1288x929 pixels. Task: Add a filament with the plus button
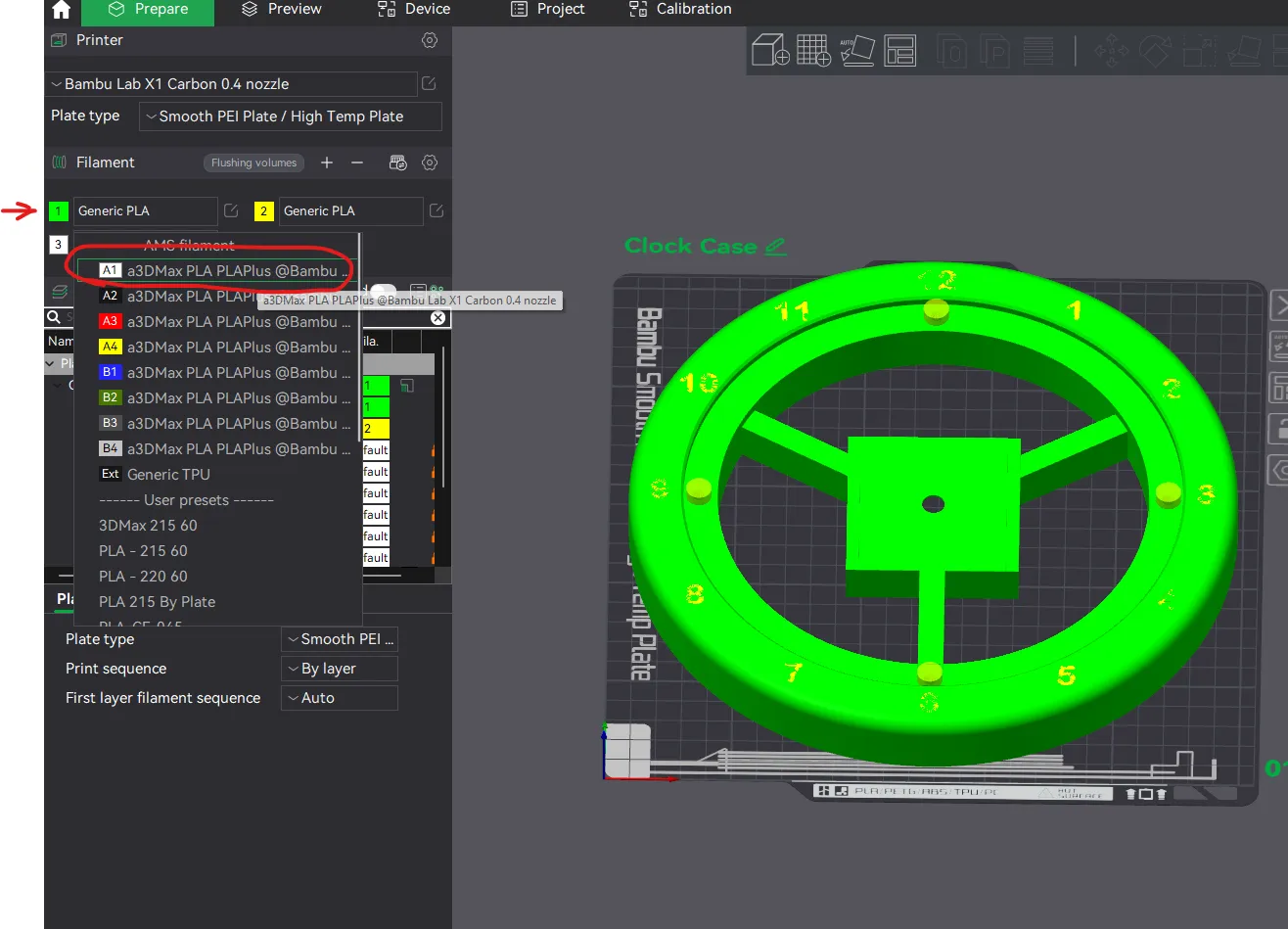326,163
